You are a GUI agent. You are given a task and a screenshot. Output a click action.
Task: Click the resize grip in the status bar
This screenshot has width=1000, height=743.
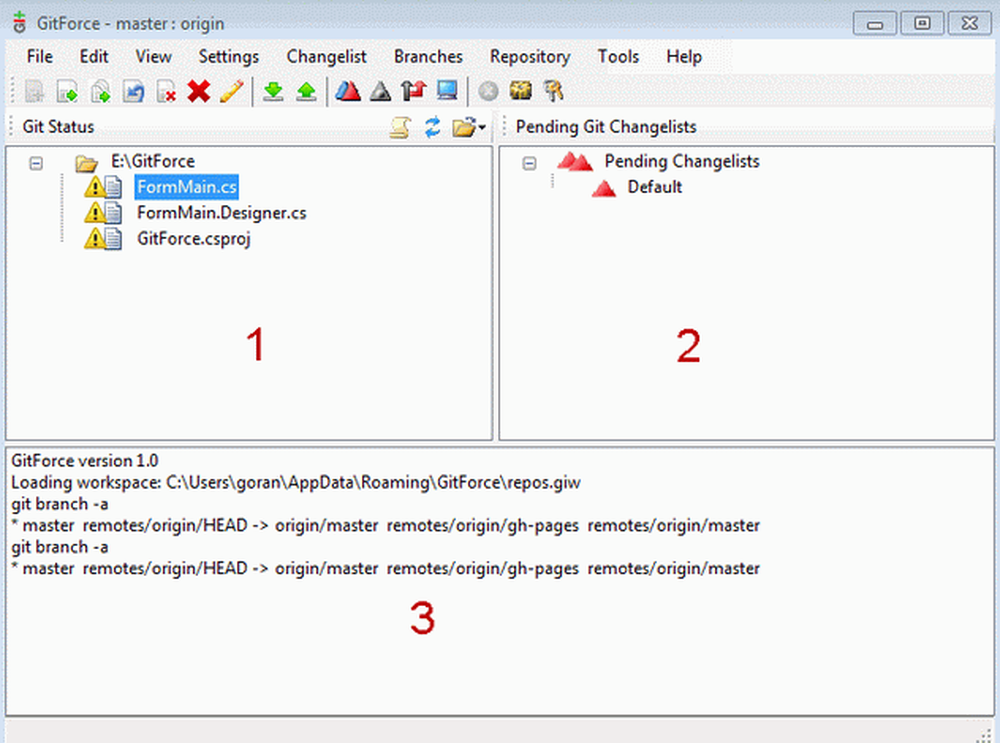coord(985,734)
